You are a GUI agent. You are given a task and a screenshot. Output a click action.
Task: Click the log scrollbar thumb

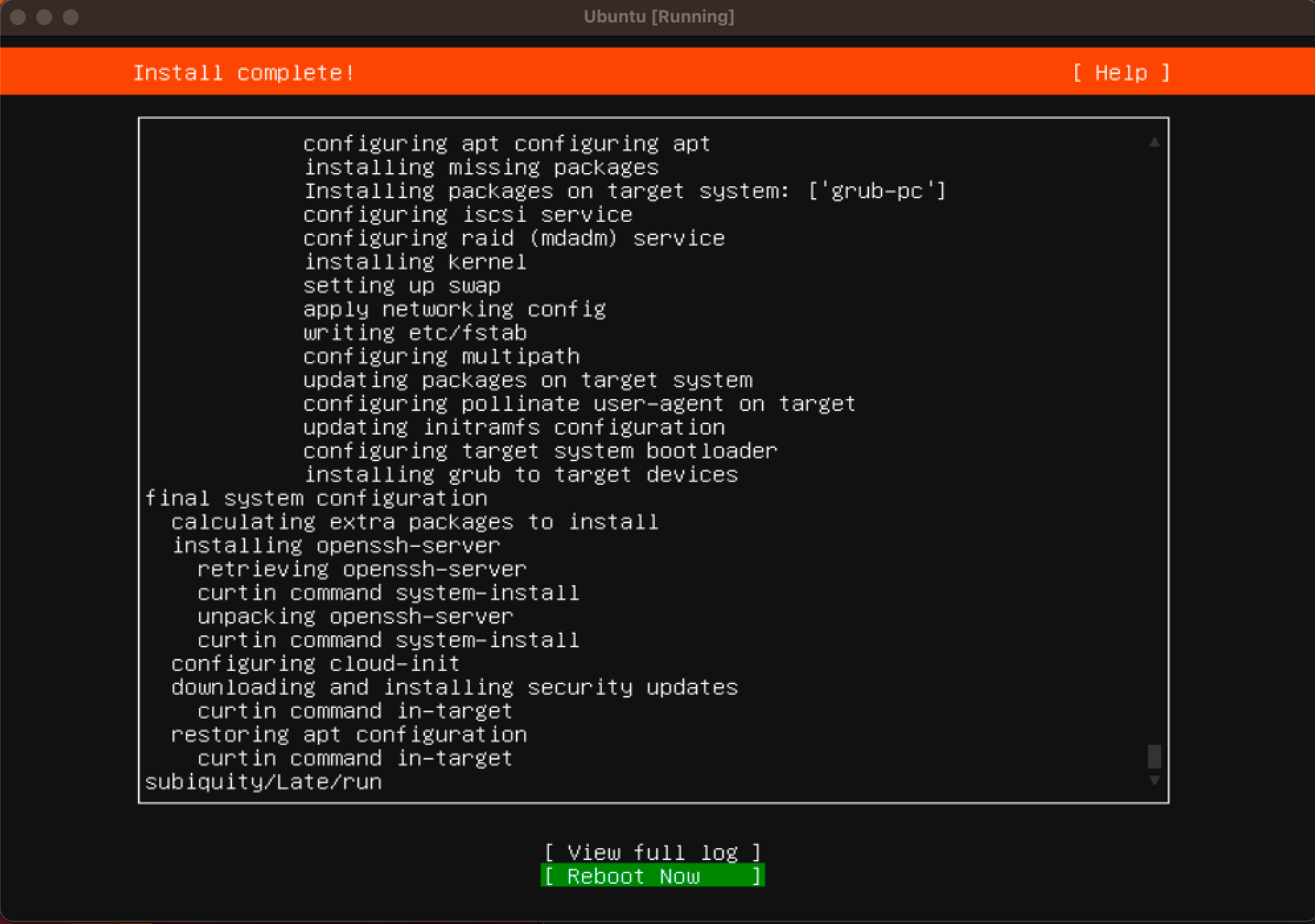(1154, 756)
